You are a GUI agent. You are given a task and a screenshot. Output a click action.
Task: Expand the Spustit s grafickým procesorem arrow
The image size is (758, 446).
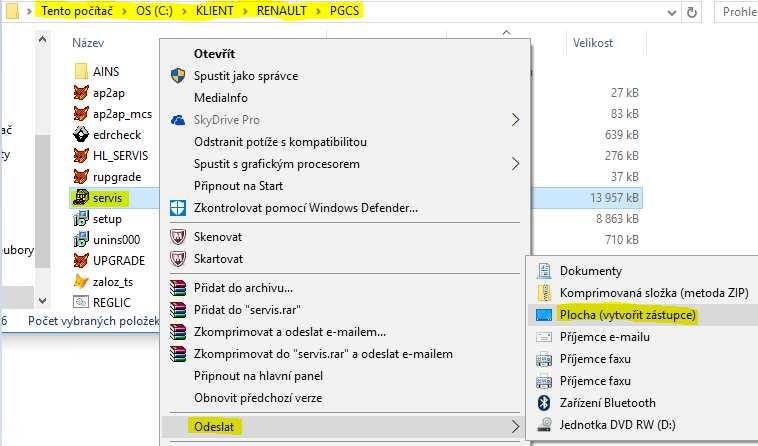click(515, 164)
